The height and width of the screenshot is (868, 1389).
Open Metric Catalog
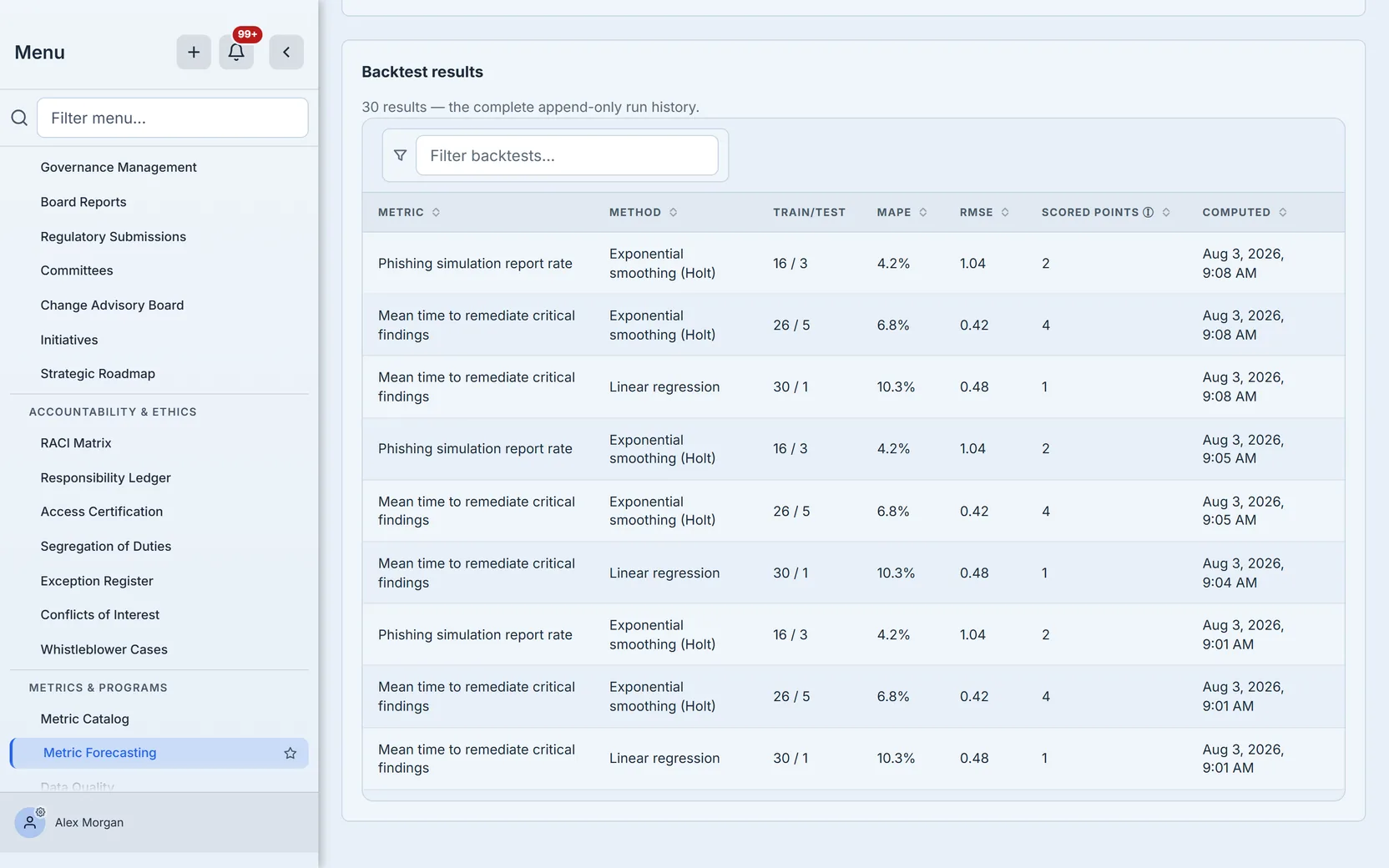(85, 719)
